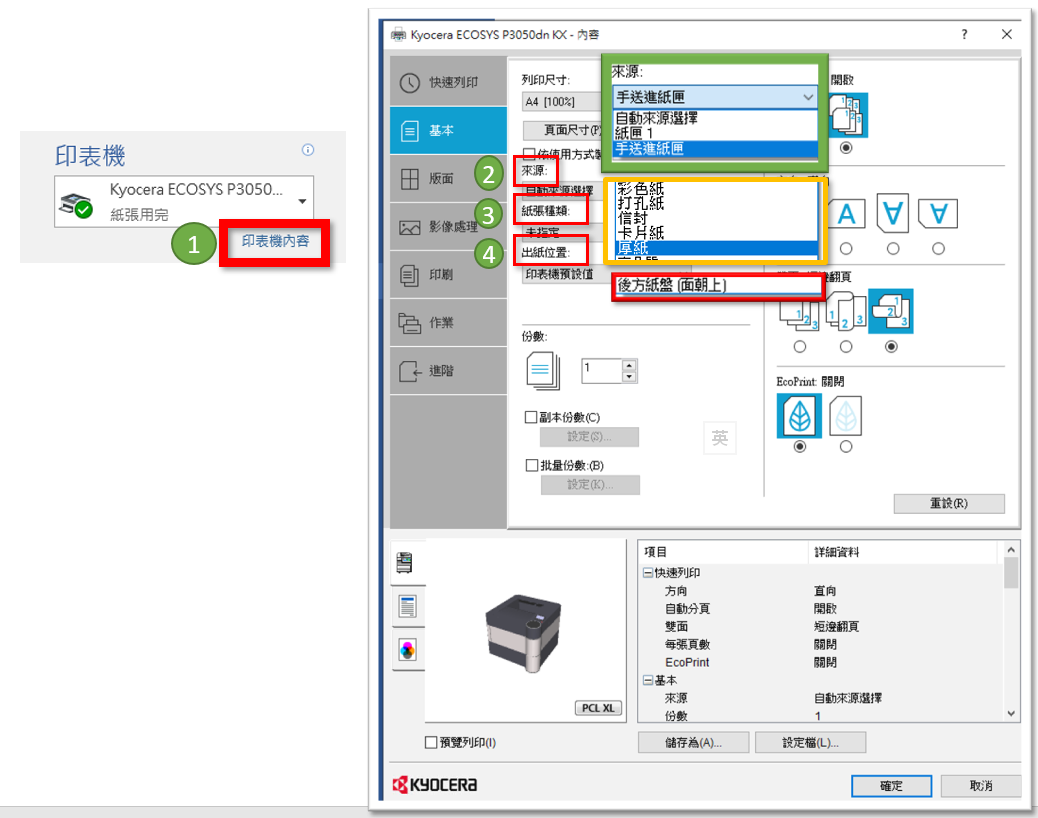Collapse the 快速列印 group in the details list

point(647,573)
